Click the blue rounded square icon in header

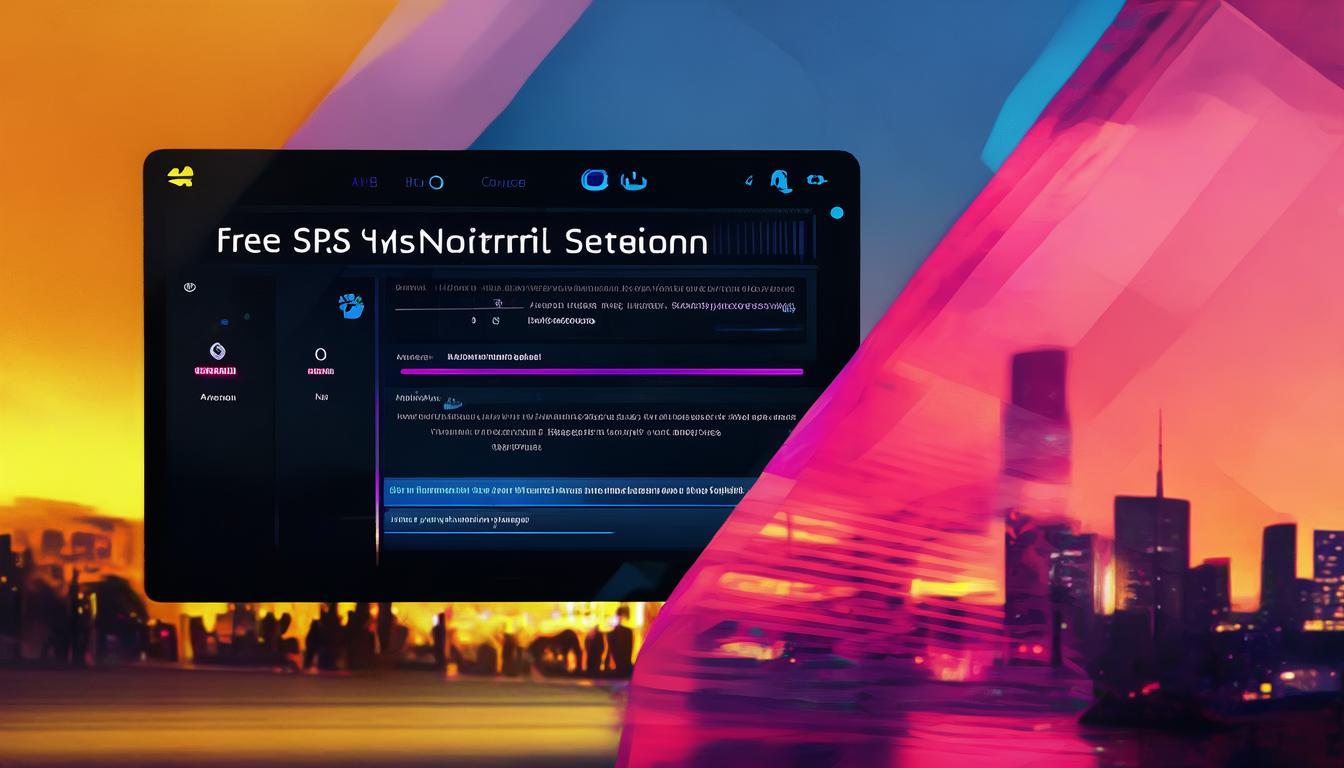coord(594,180)
